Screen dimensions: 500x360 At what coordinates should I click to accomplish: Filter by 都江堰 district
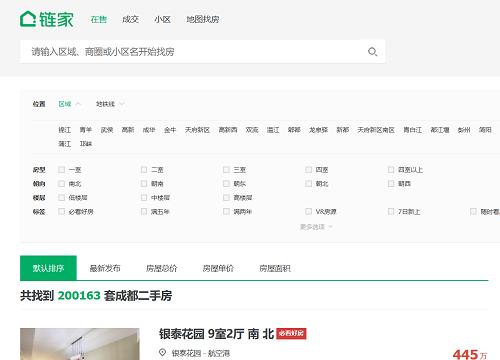coord(440,130)
